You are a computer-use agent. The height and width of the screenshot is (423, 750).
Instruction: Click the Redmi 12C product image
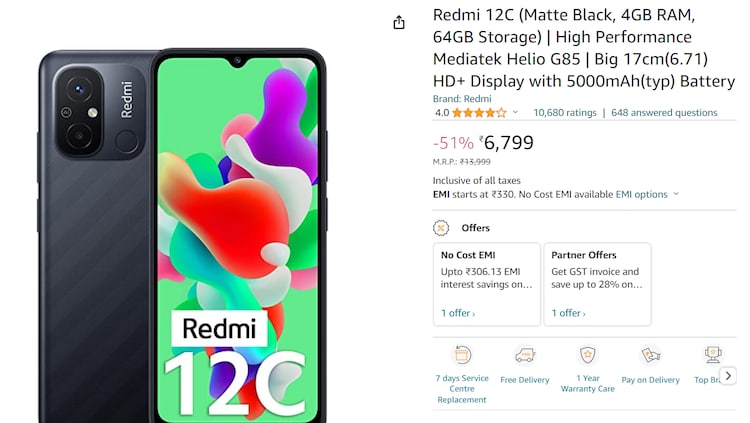coord(182,235)
